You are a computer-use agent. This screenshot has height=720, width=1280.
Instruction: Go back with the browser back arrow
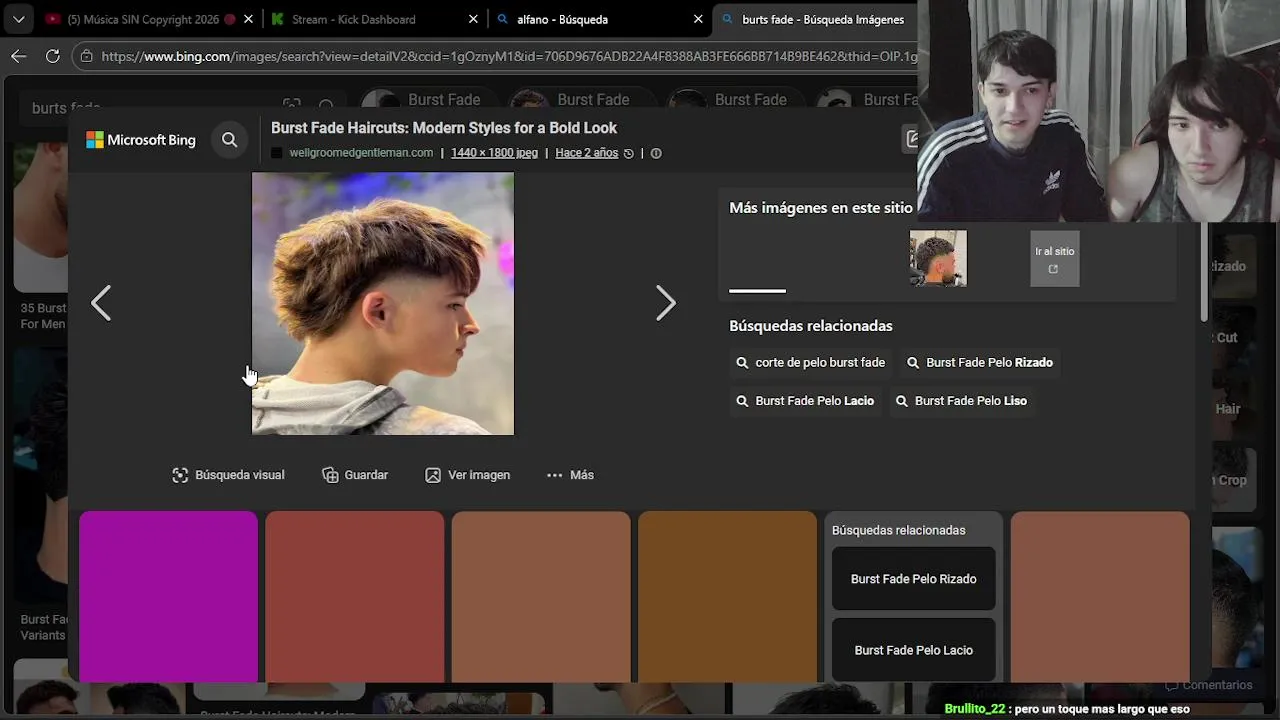click(18, 56)
